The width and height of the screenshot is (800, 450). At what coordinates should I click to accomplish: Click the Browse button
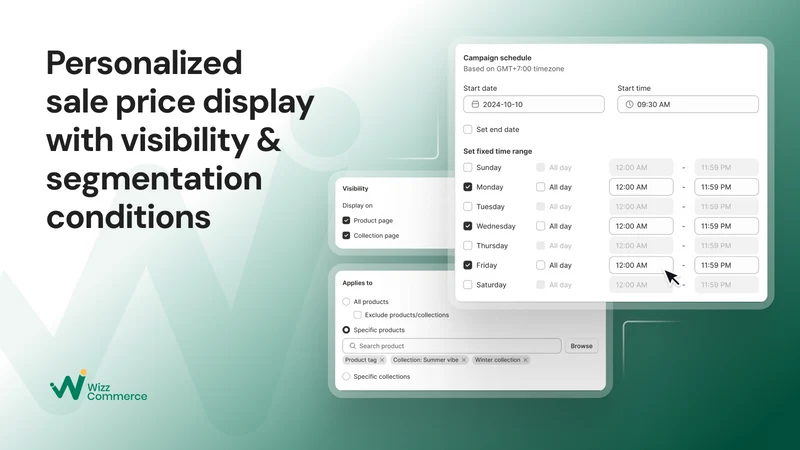coord(581,346)
